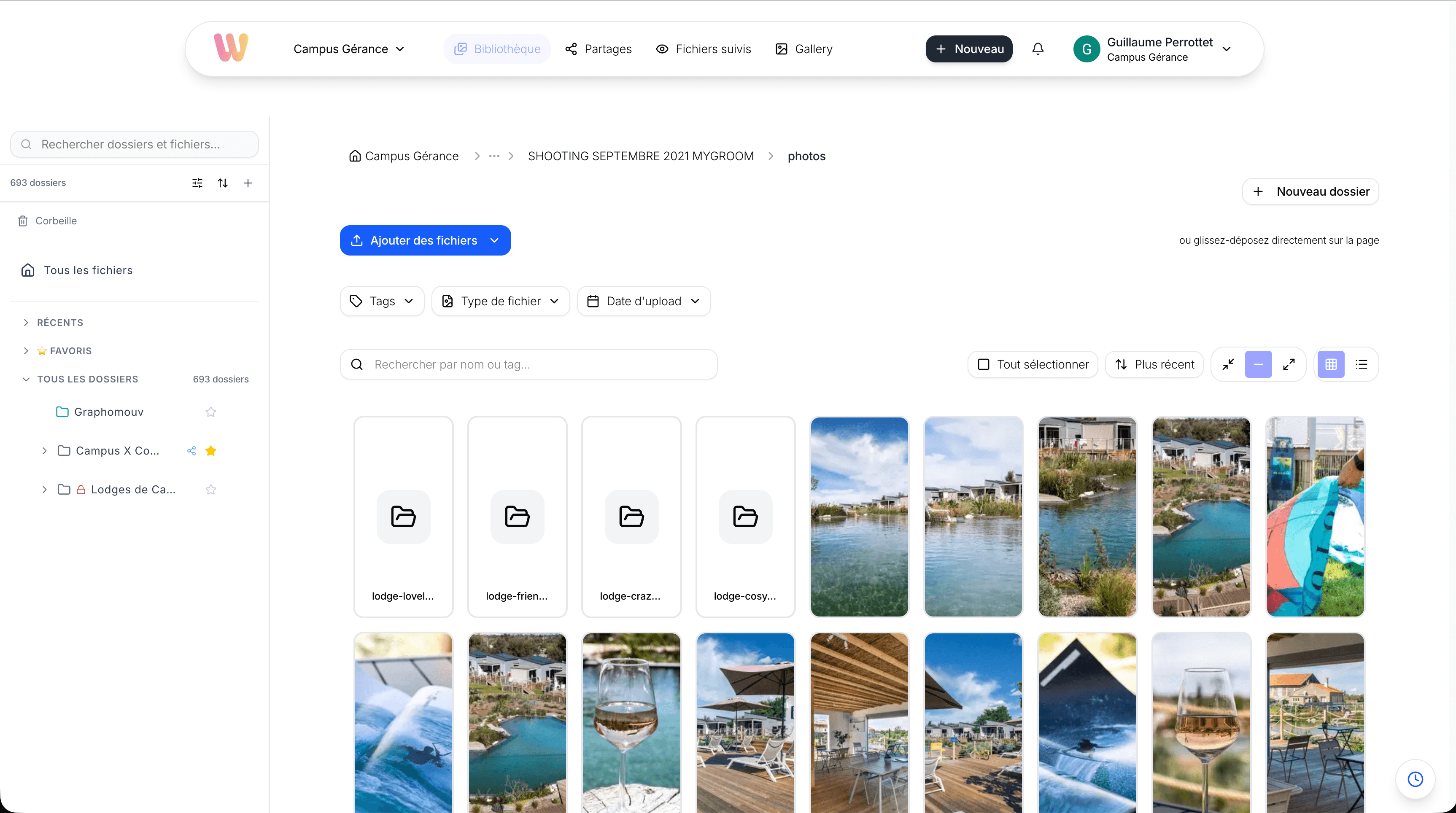This screenshot has height=813, width=1456.
Task: Unfavorite the Campus X folder star
Action: click(211, 450)
